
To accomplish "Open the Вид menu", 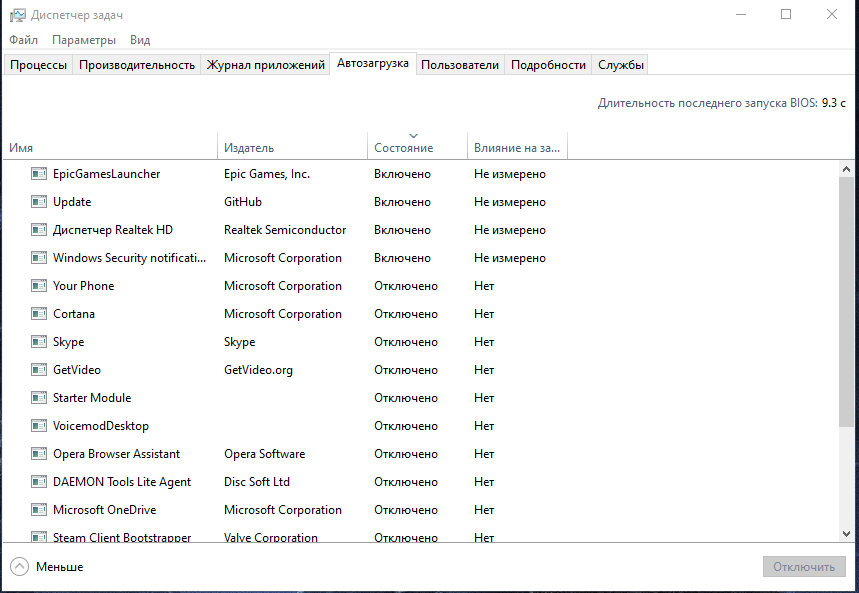I will click(x=140, y=40).
